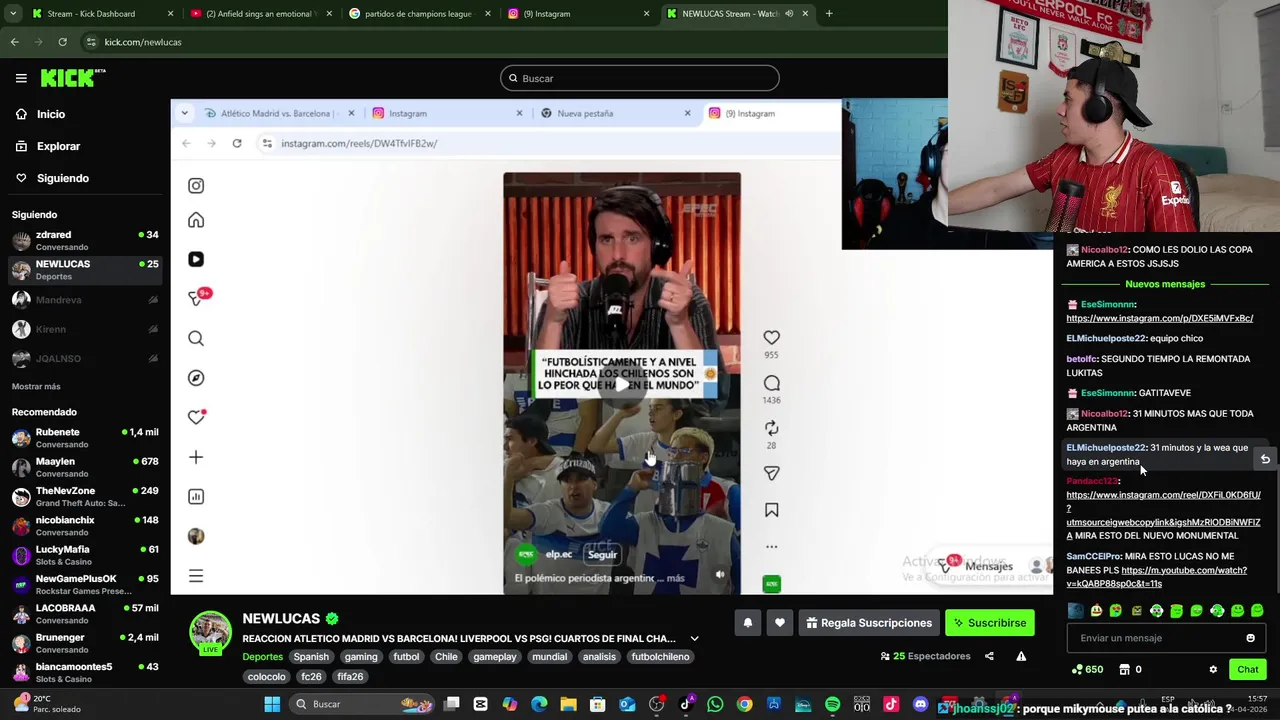Share the stream via share icon
The height and width of the screenshot is (720, 1280).
click(x=989, y=656)
